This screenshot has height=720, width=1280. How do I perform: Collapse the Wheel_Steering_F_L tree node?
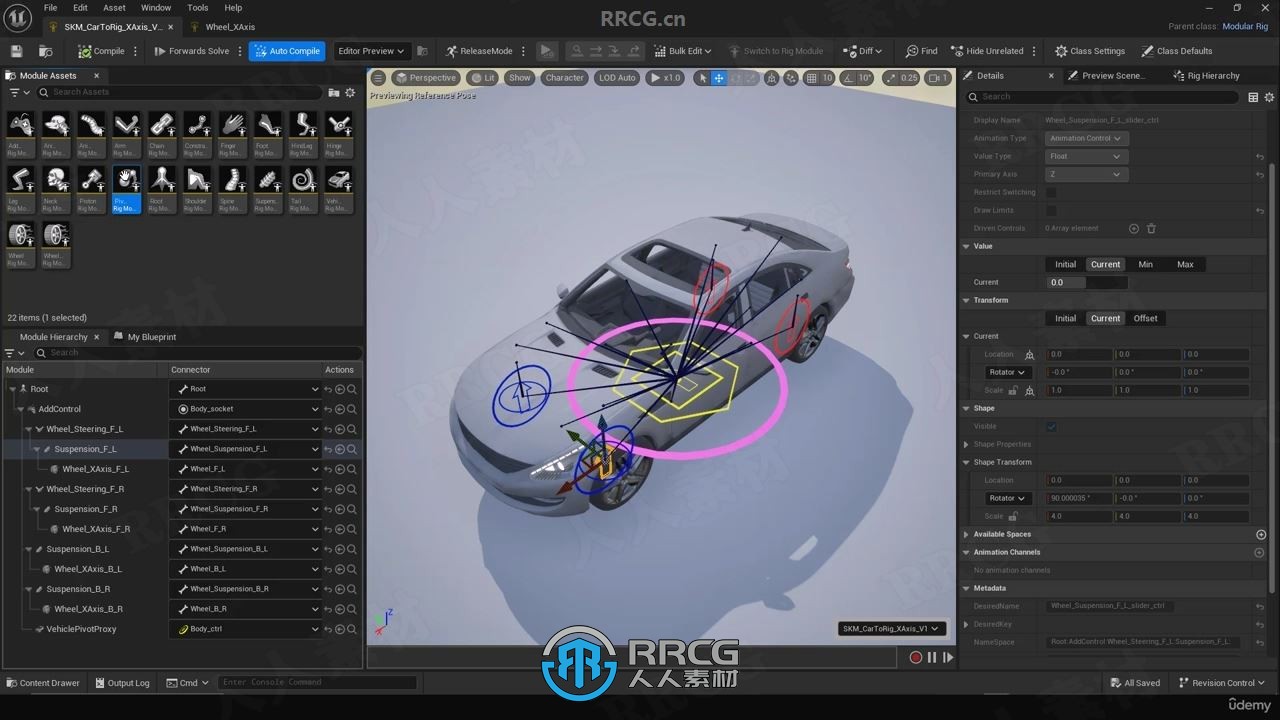tap(29, 429)
